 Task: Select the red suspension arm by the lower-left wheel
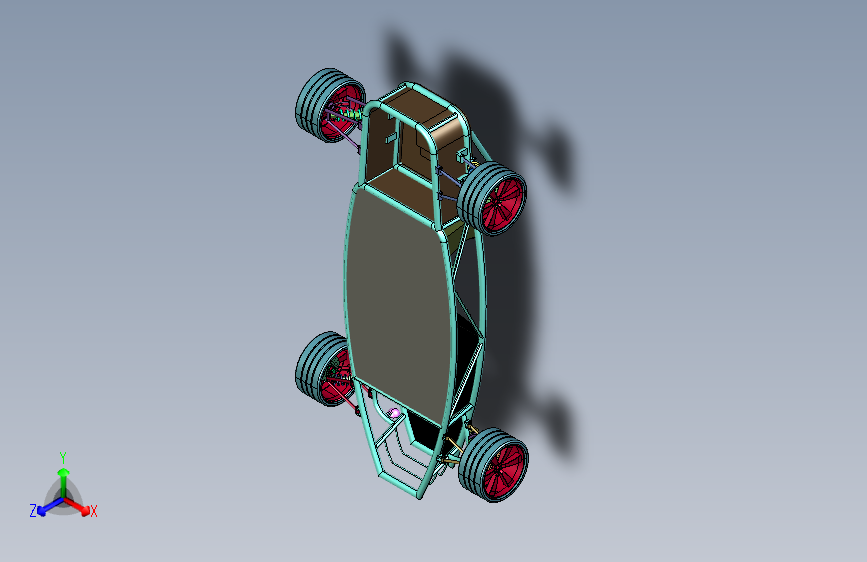[x=344, y=396]
